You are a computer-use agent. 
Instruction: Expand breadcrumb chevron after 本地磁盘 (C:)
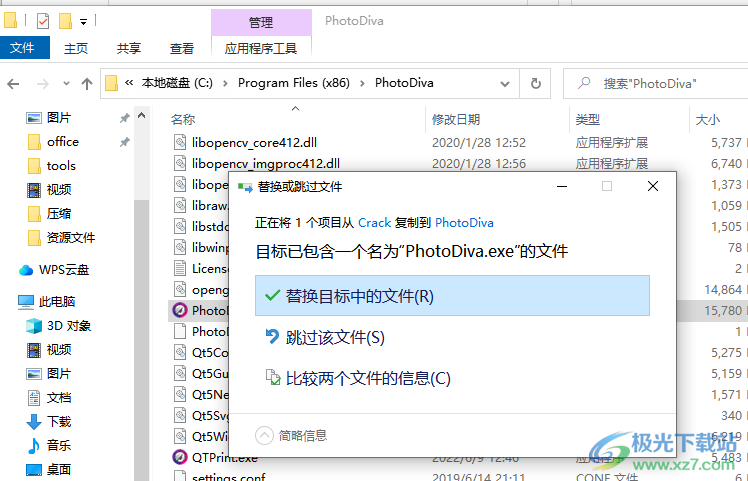(x=225, y=84)
